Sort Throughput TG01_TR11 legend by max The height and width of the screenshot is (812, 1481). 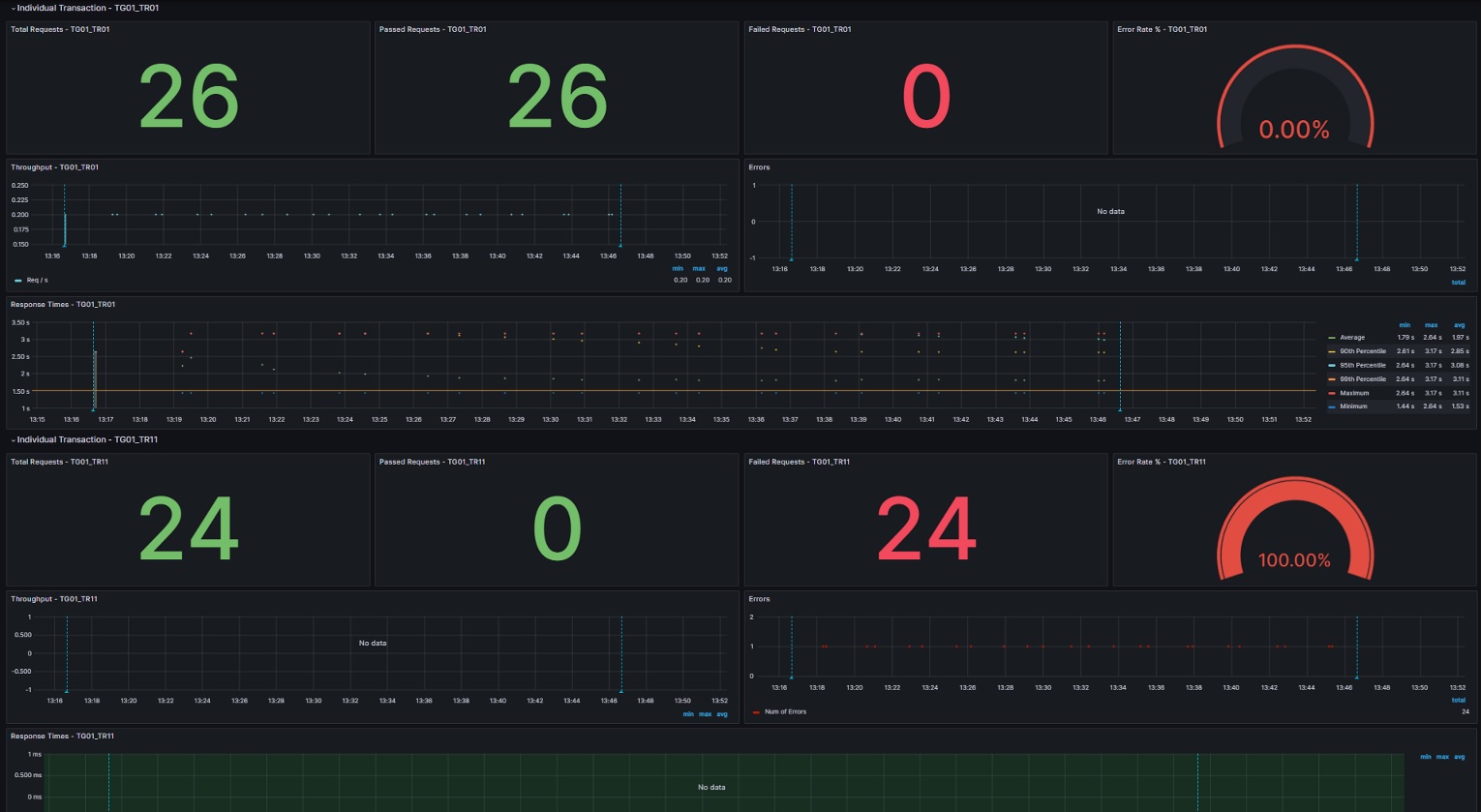click(x=705, y=714)
